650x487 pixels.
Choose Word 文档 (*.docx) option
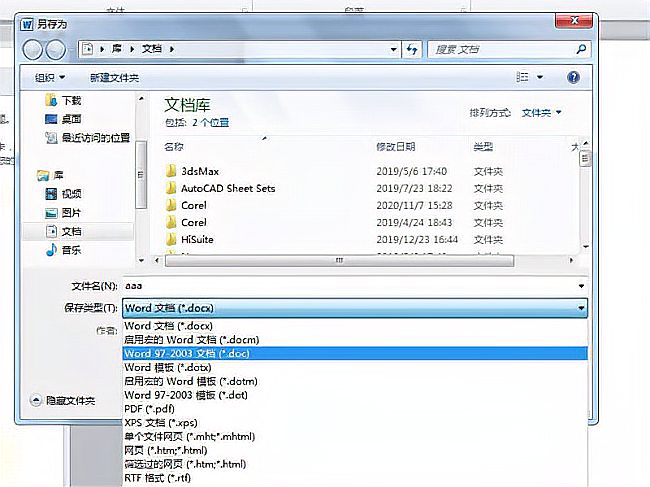[x=355, y=326]
